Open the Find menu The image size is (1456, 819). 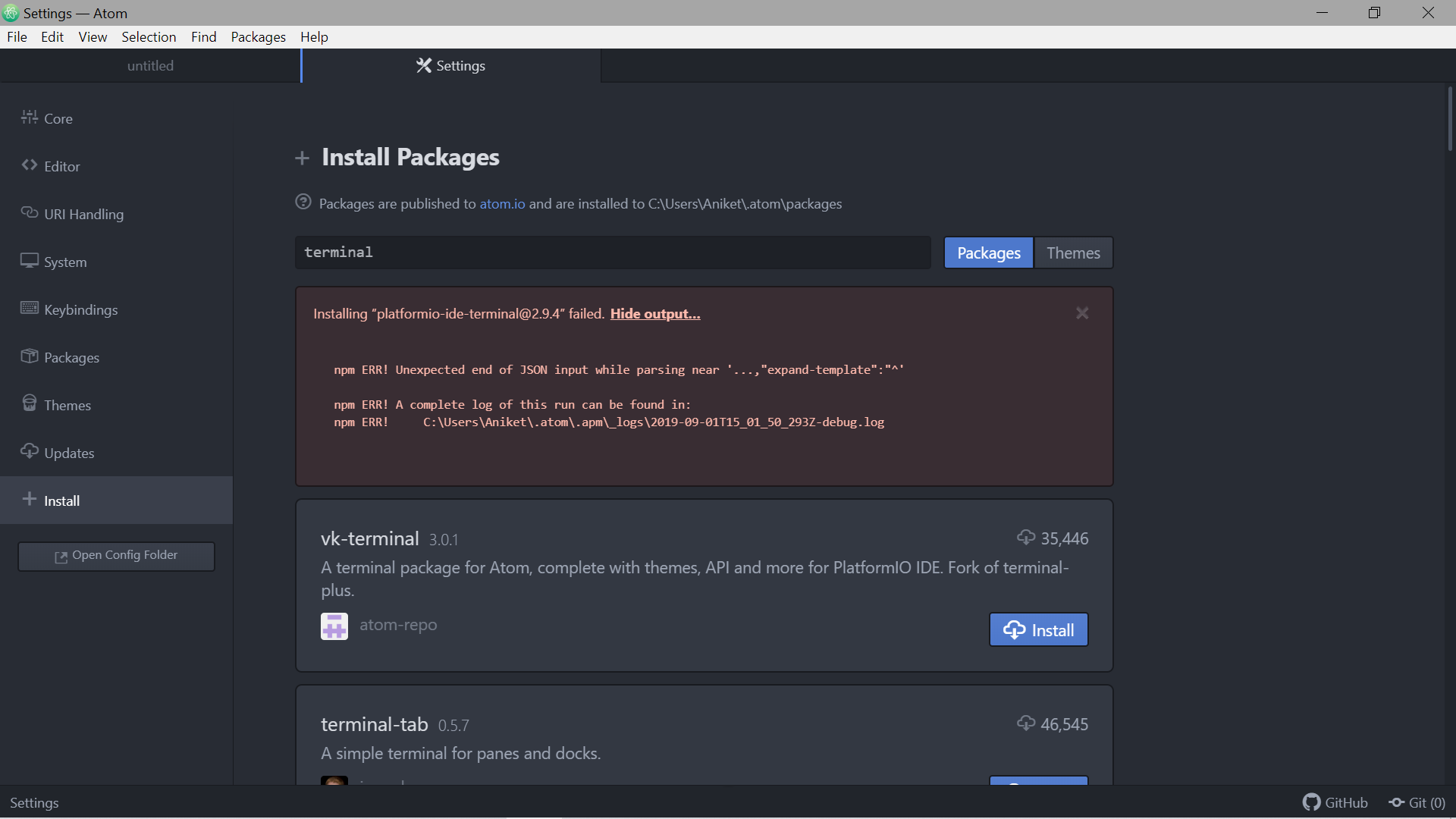click(203, 36)
